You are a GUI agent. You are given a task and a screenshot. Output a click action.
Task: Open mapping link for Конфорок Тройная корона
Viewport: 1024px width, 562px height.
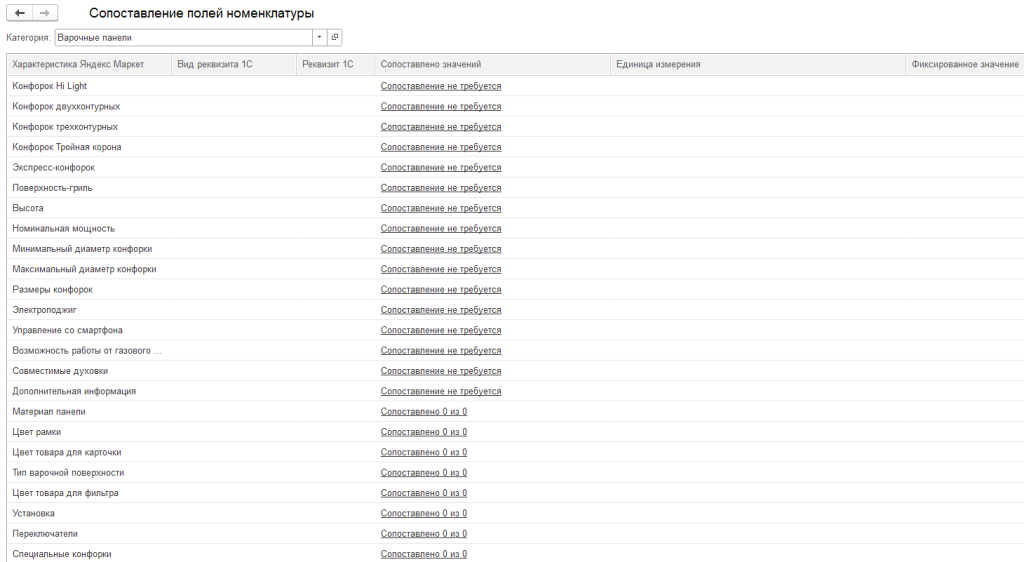441,147
